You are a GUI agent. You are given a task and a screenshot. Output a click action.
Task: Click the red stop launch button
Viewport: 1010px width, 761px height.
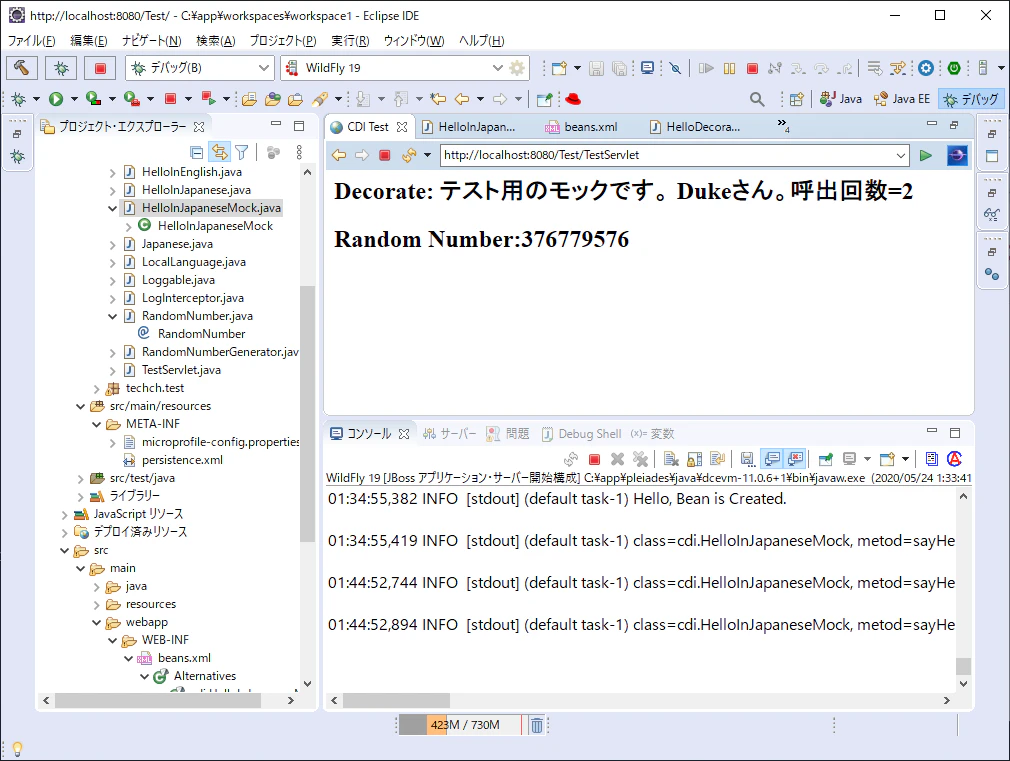click(x=100, y=68)
